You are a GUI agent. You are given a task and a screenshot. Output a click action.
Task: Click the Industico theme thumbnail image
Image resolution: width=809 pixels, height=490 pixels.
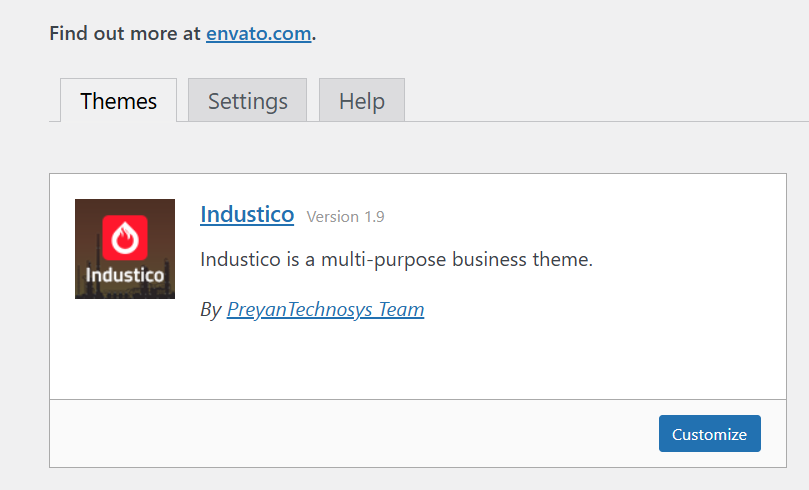click(x=125, y=249)
